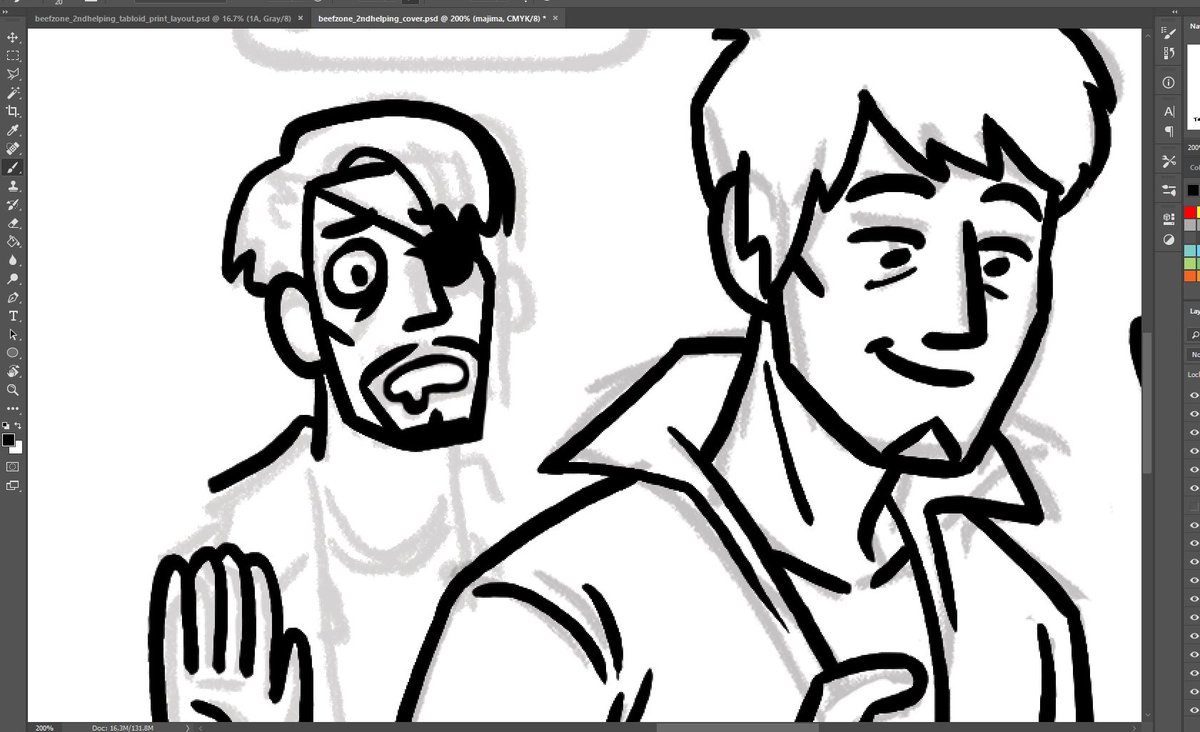Reset to default foreground and background colors
1200x732 pixels.
click(x=6, y=425)
